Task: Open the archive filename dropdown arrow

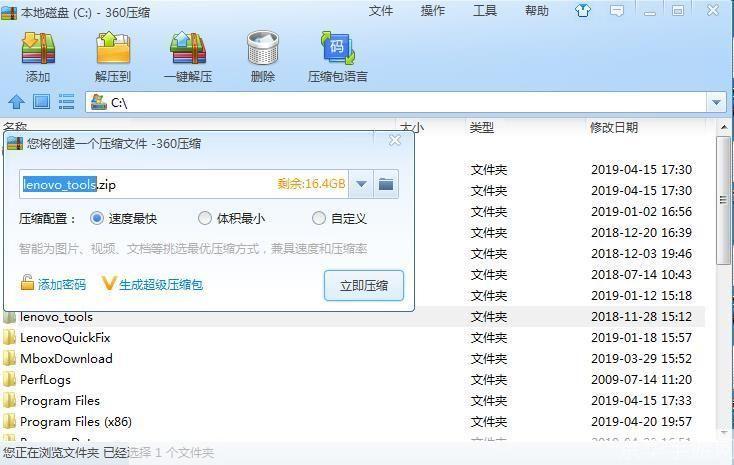Action: (361, 184)
